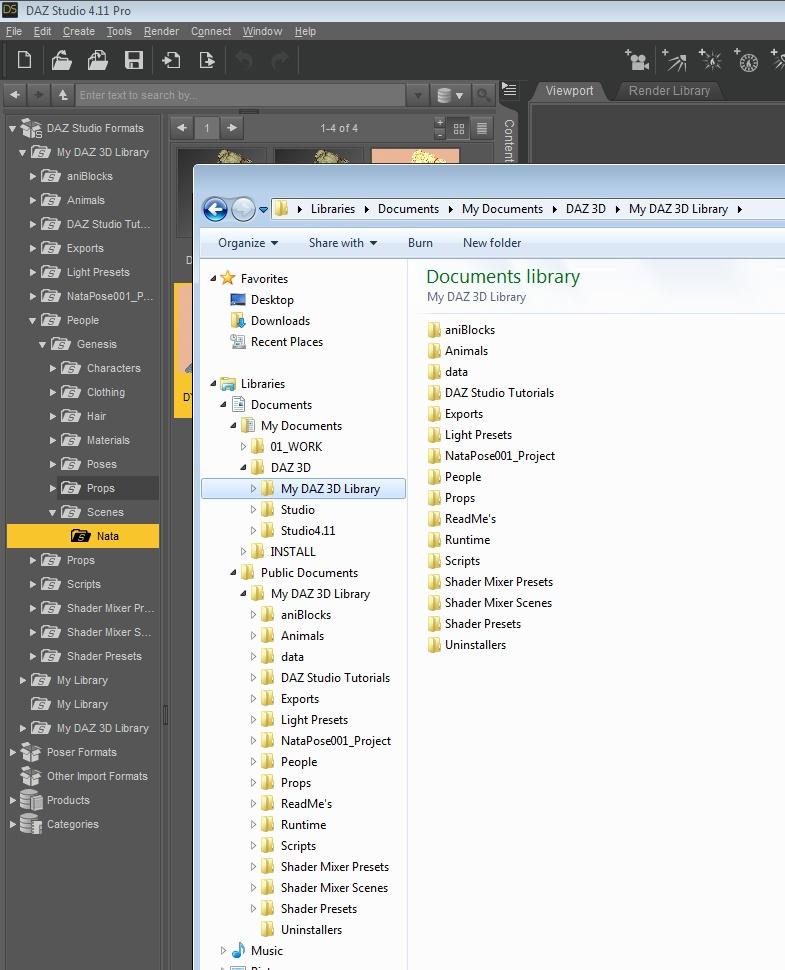Open the Runtime folder in file list
Image resolution: width=785 pixels, height=970 pixels.
[x=467, y=540]
